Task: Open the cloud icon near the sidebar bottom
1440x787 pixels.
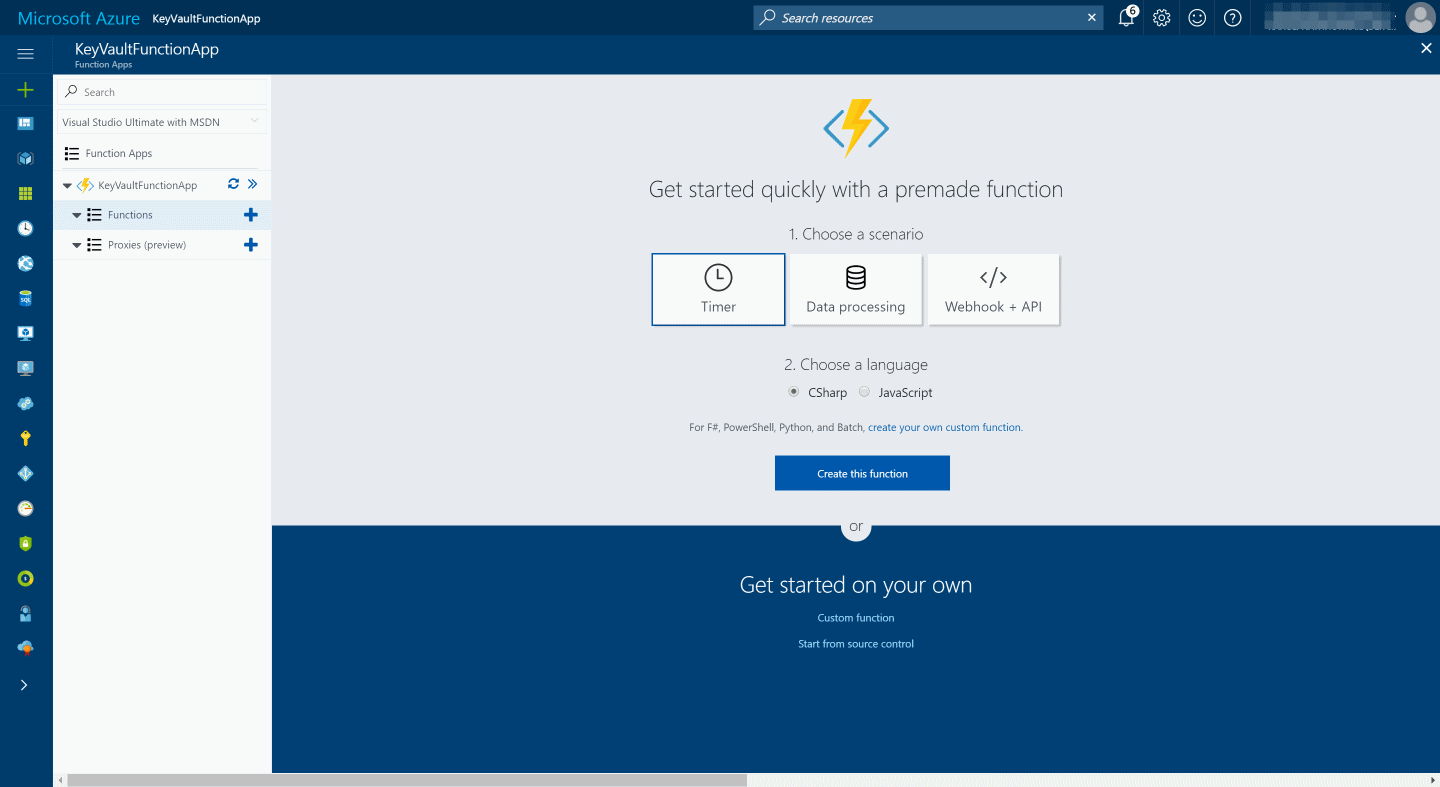Action: (26, 648)
